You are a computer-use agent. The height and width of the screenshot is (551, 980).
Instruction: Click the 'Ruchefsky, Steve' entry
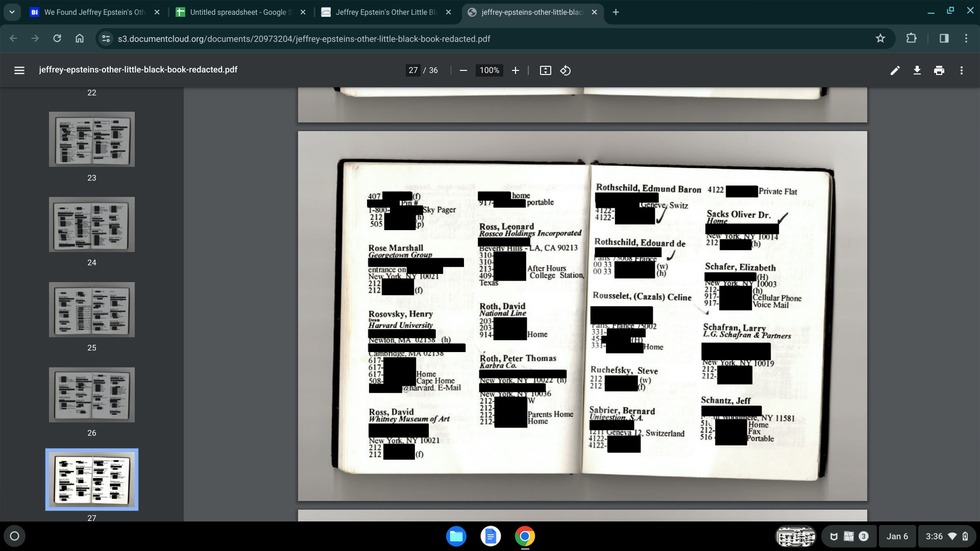pos(624,370)
